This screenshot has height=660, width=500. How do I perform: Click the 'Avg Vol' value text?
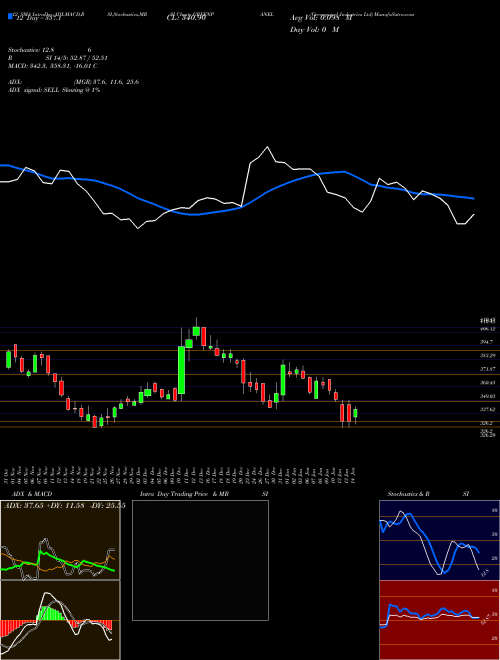(321, 18)
